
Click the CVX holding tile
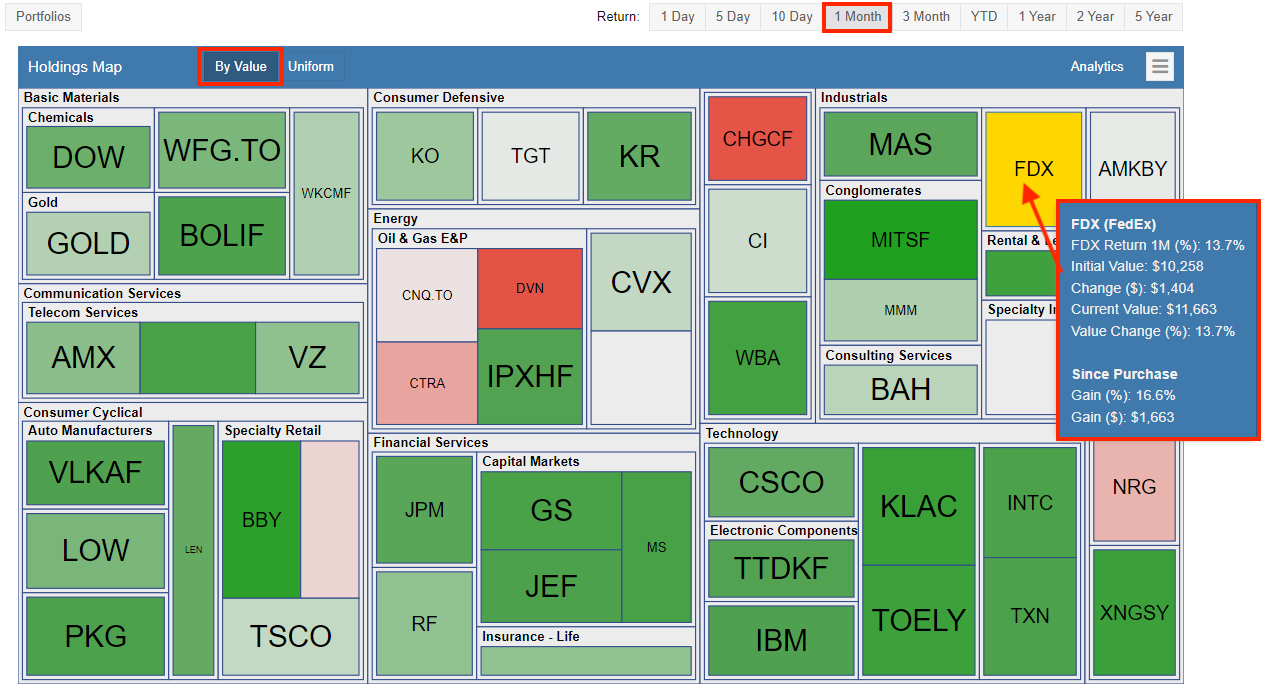(641, 282)
